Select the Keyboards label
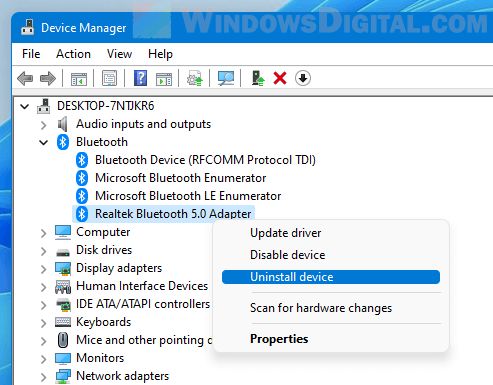Image resolution: width=493 pixels, height=385 pixels. (104, 322)
